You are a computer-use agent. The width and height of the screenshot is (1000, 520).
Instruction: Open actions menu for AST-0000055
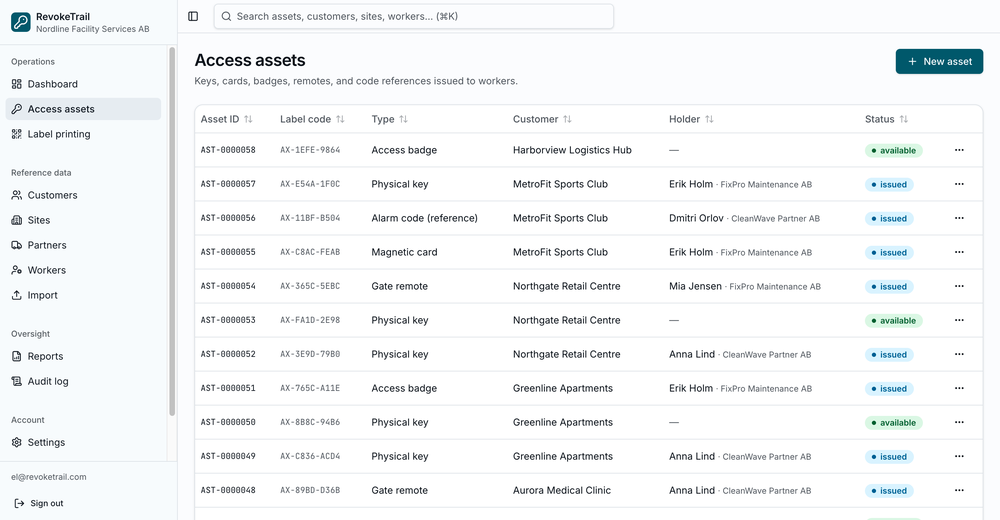(959, 252)
